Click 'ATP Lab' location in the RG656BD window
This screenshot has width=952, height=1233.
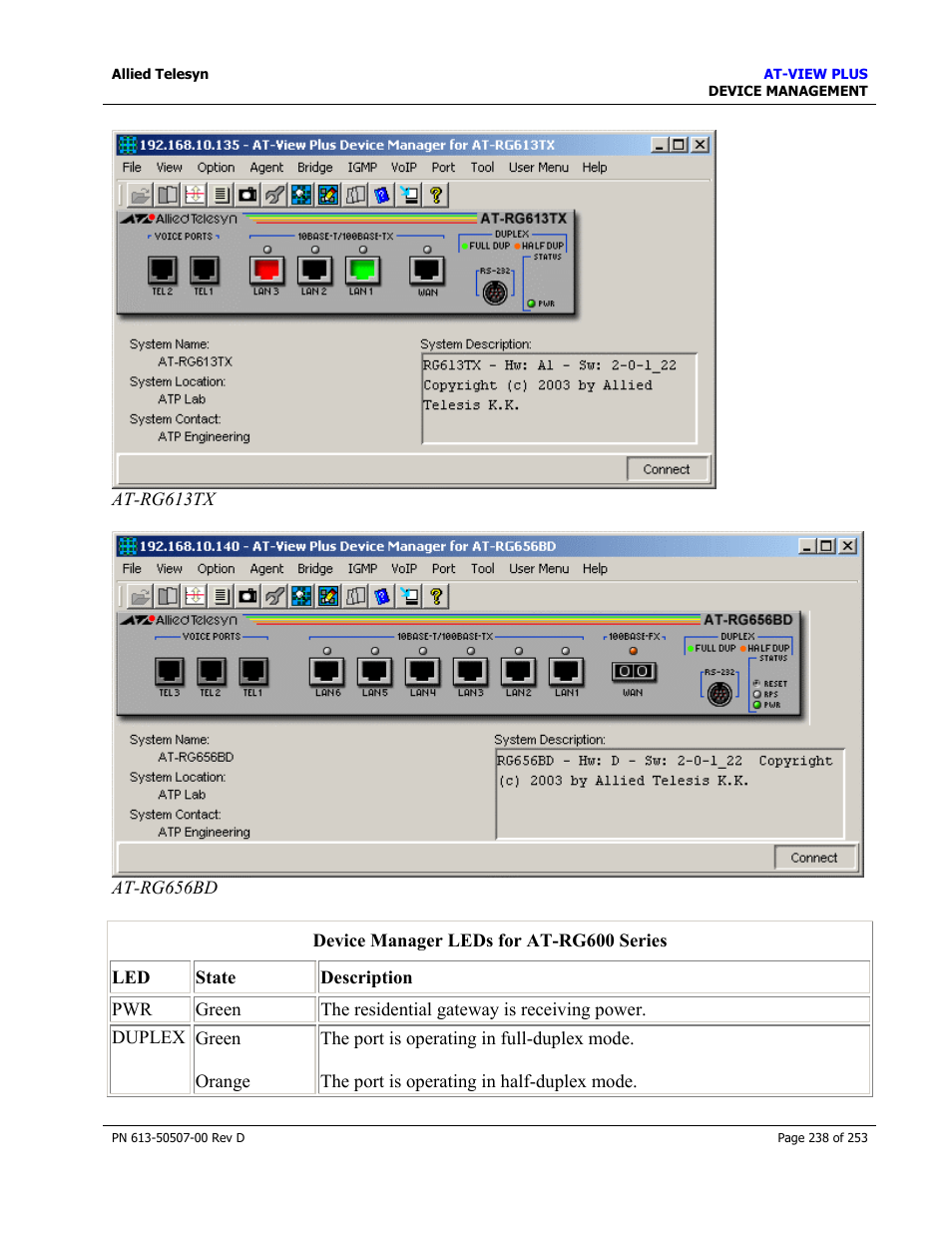182,796
